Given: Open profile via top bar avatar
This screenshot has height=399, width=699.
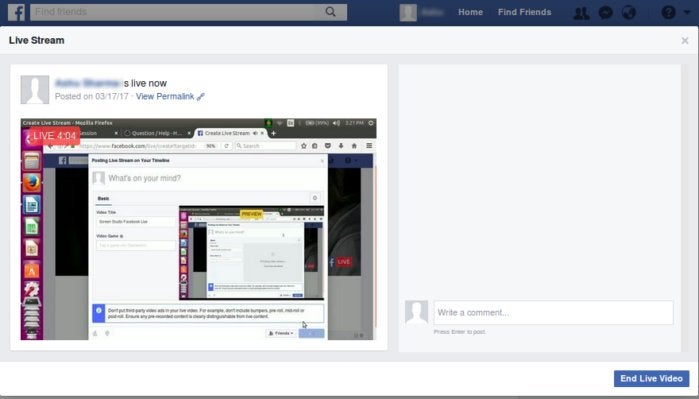Looking at the screenshot, I should [x=408, y=12].
